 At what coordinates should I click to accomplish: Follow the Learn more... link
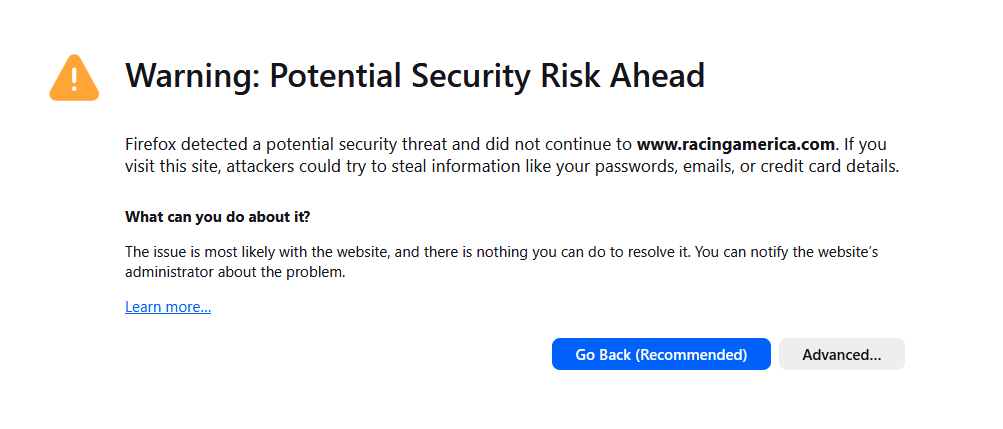pyautogui.click(x=168, y=307)
